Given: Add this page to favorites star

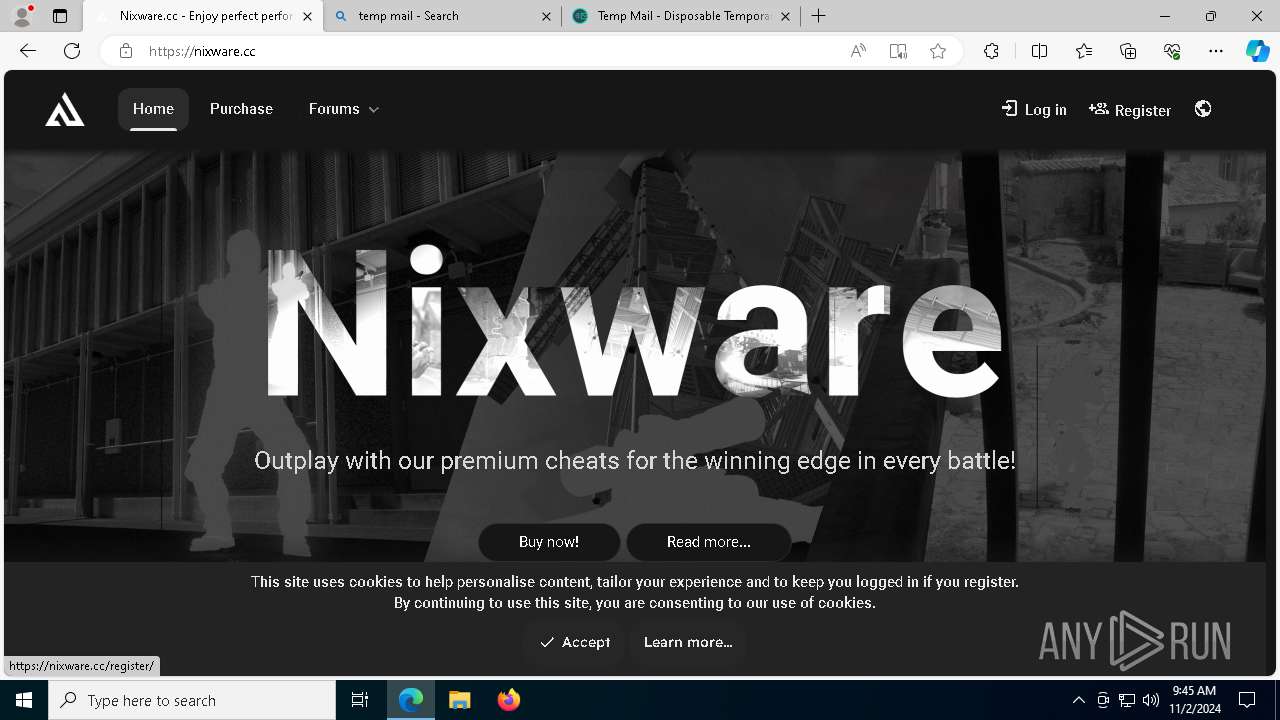Looking at the screenshot, I should coord(938,51).
